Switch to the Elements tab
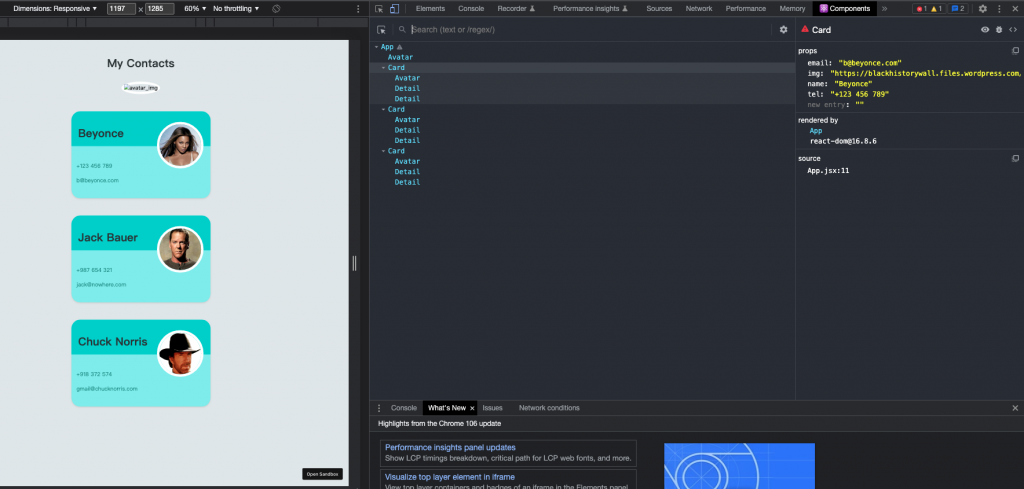Screen dimensions: 1024x489 pyautogui.click(x=430, y=8)
